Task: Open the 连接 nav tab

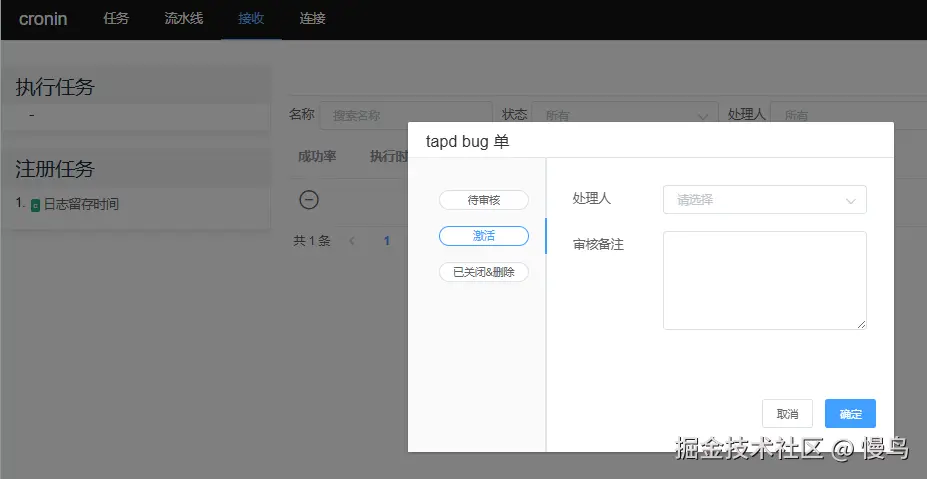Action: coord(312,18)
